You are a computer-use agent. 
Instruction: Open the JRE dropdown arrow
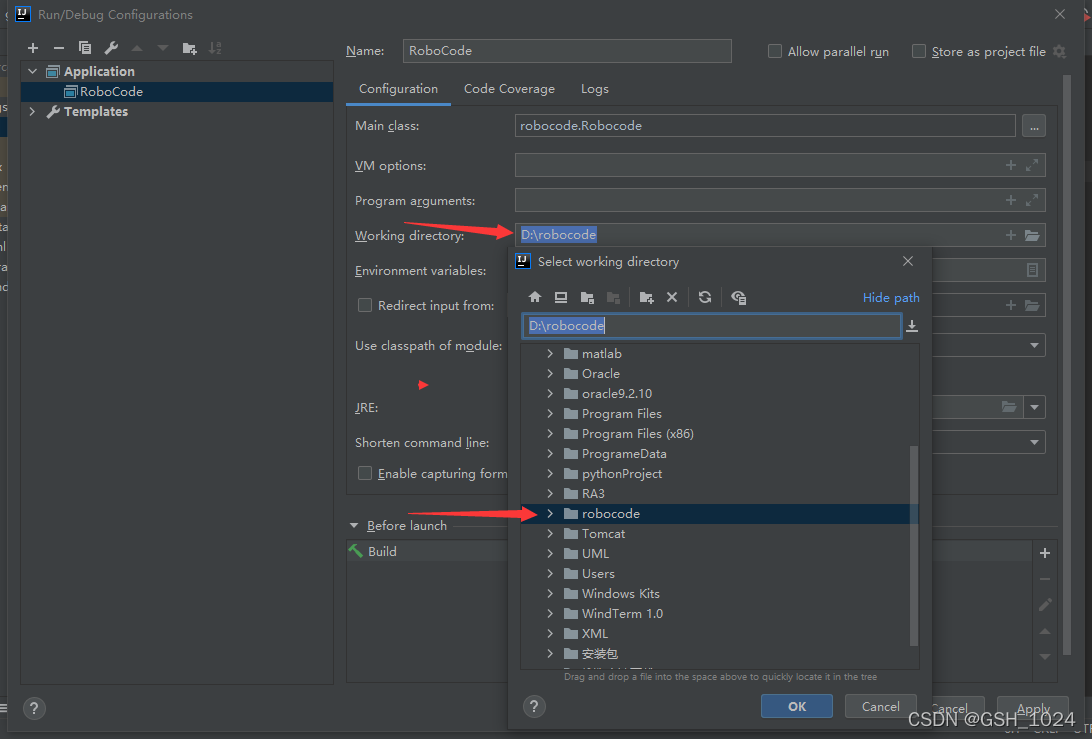[1034, 407]
